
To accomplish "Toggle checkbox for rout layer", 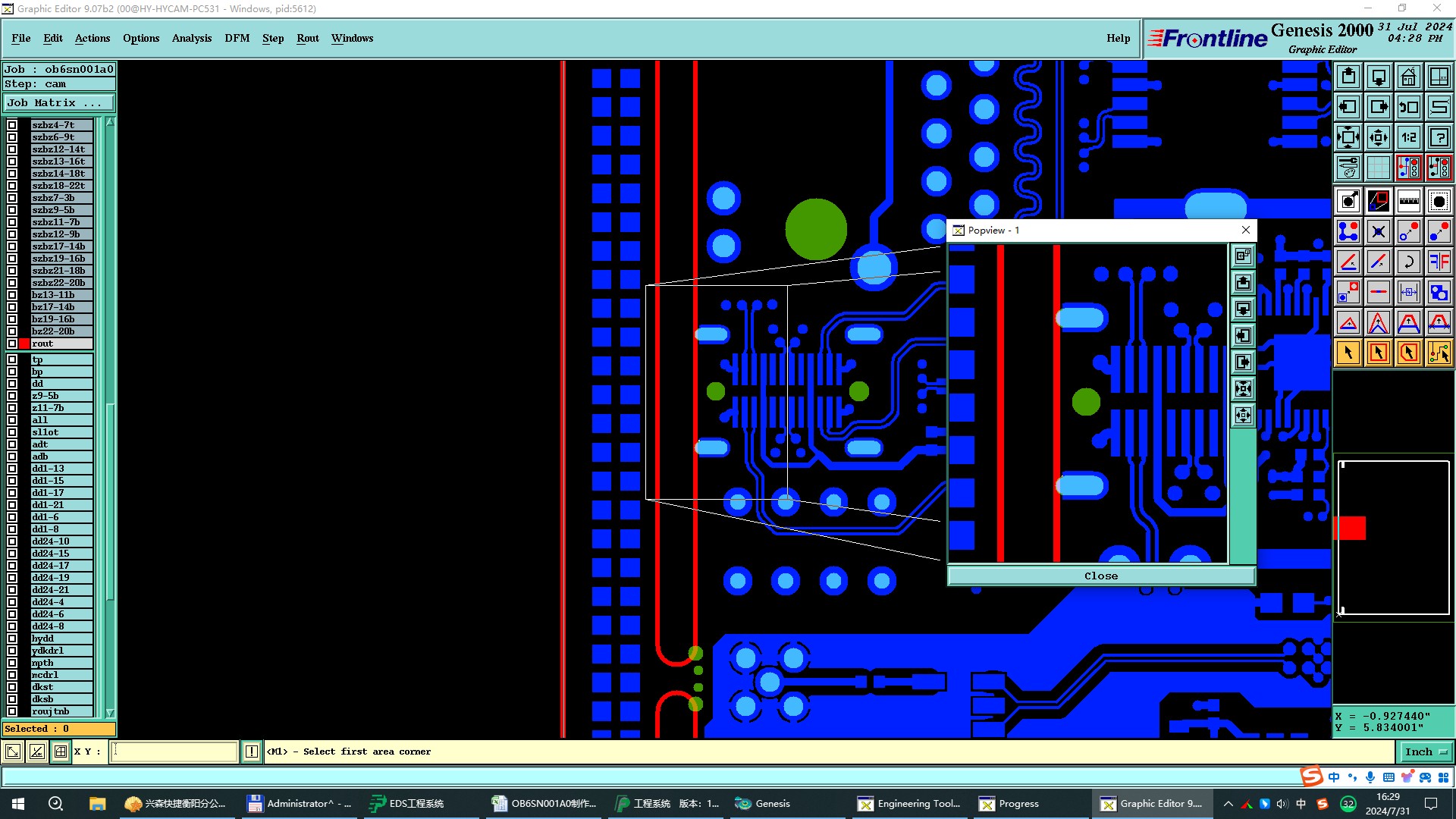I will point(12,344).
